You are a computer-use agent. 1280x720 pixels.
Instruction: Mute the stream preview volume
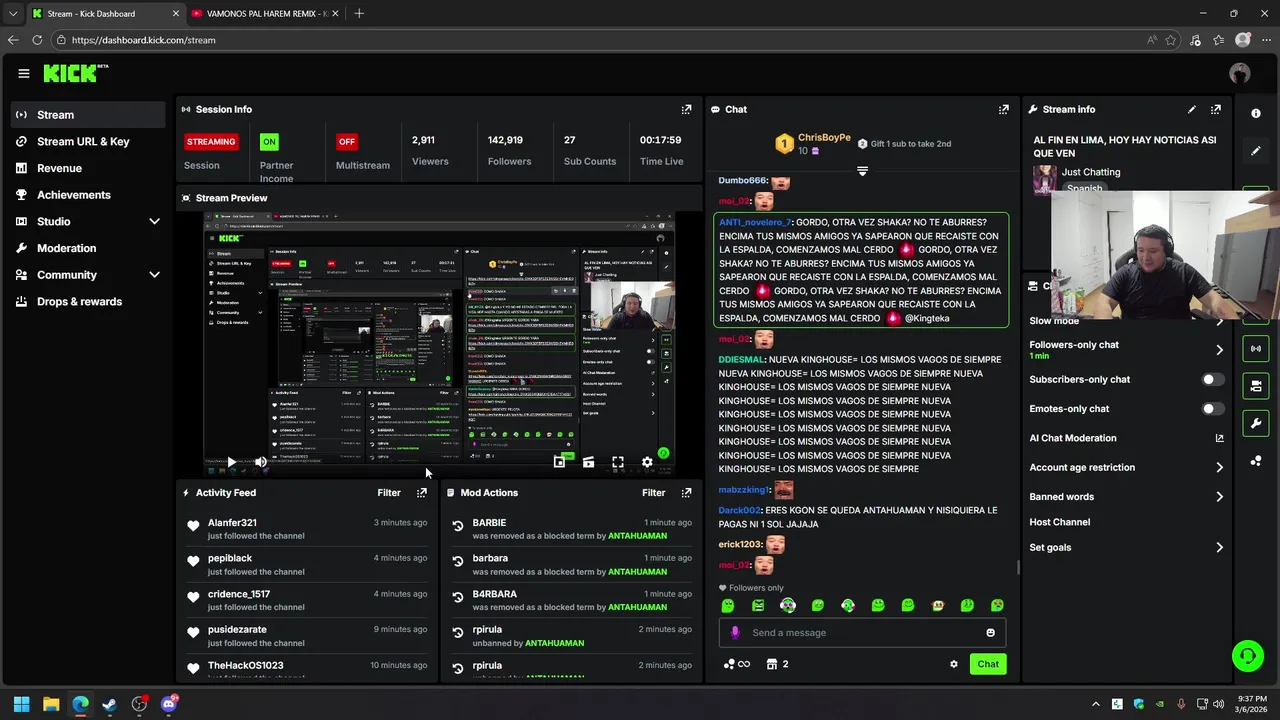pos(260,462)
